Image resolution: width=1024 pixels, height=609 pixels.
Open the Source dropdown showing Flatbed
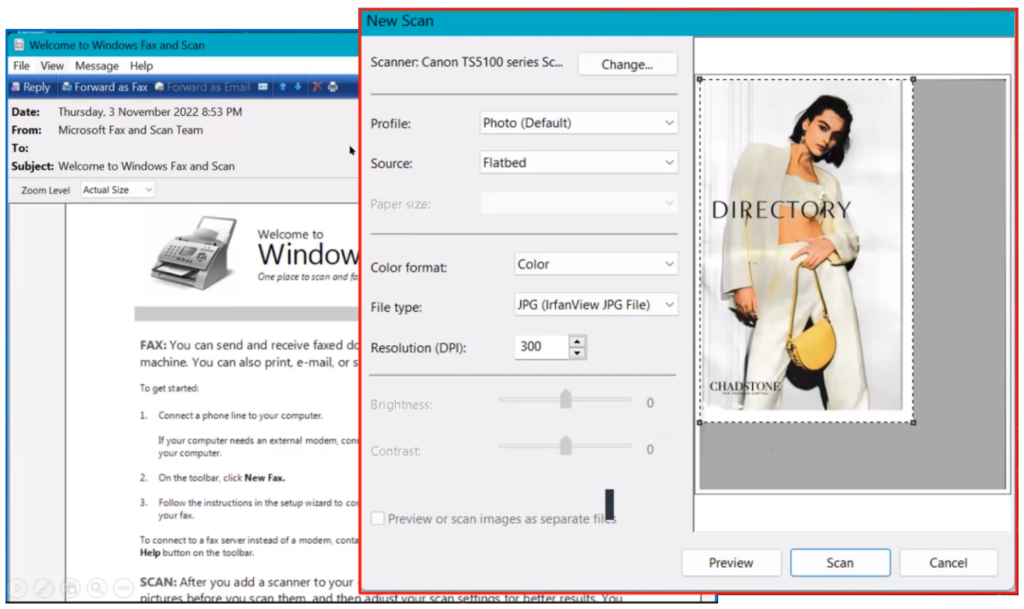tap(579, 163)
